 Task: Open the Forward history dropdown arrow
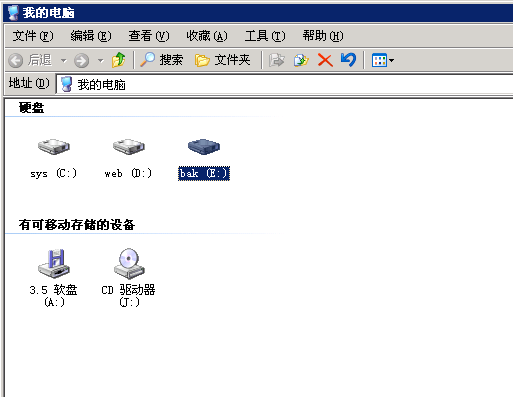click(x=100, y=61)
